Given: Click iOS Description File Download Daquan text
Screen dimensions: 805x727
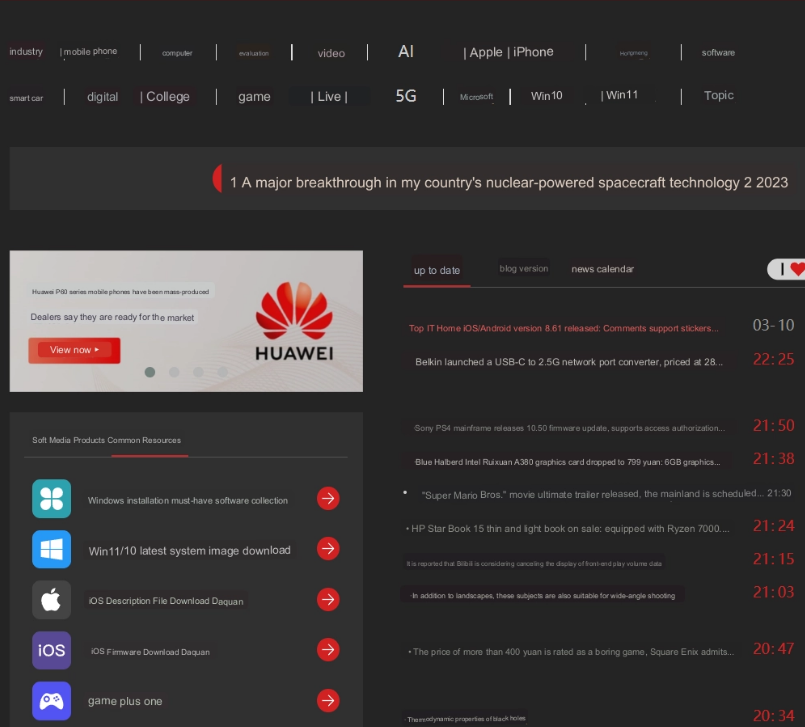Looking at the screenshot, I should (x=166, y=601).
